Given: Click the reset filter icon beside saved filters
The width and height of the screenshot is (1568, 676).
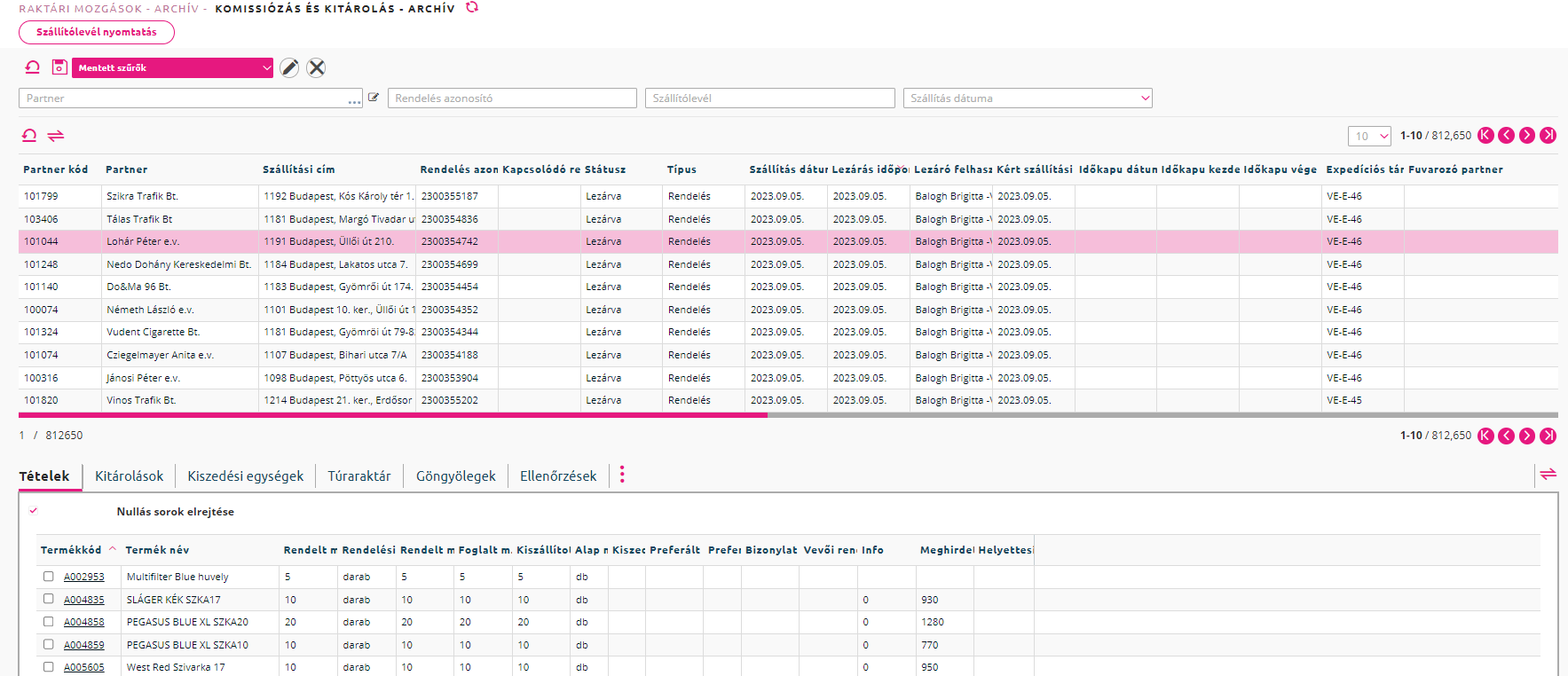Looking at the screenshot, I should pos(33,67).
